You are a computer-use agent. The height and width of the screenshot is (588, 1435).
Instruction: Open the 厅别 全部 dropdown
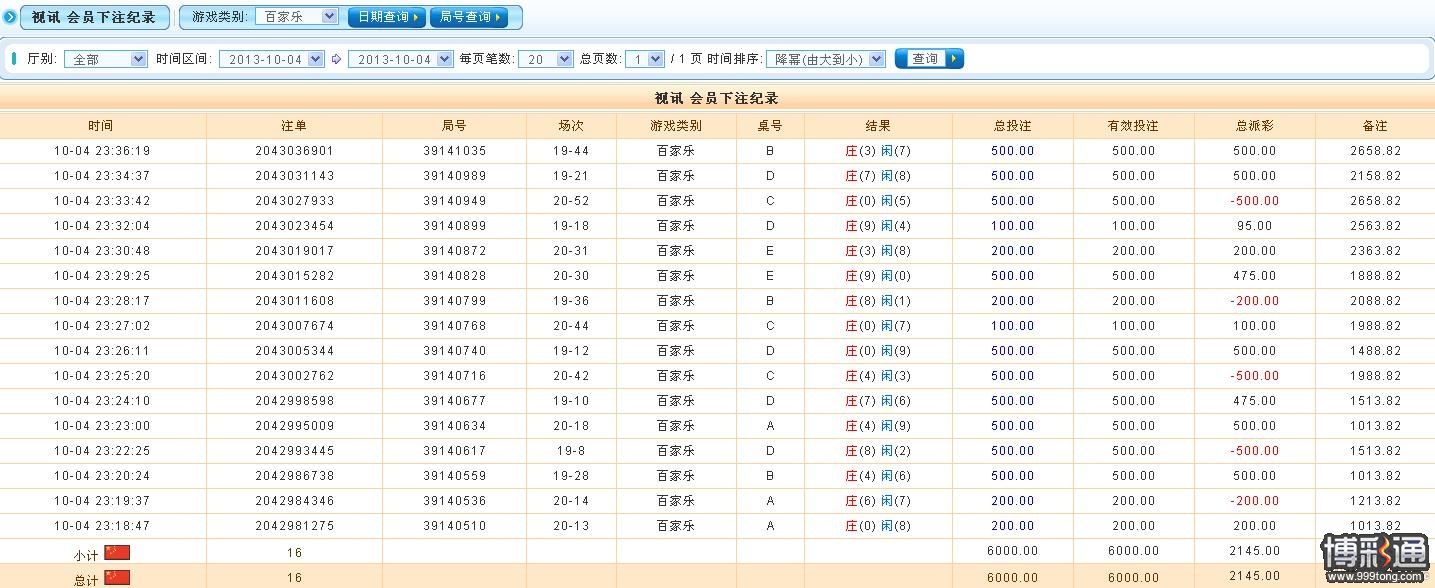[105, 59]
